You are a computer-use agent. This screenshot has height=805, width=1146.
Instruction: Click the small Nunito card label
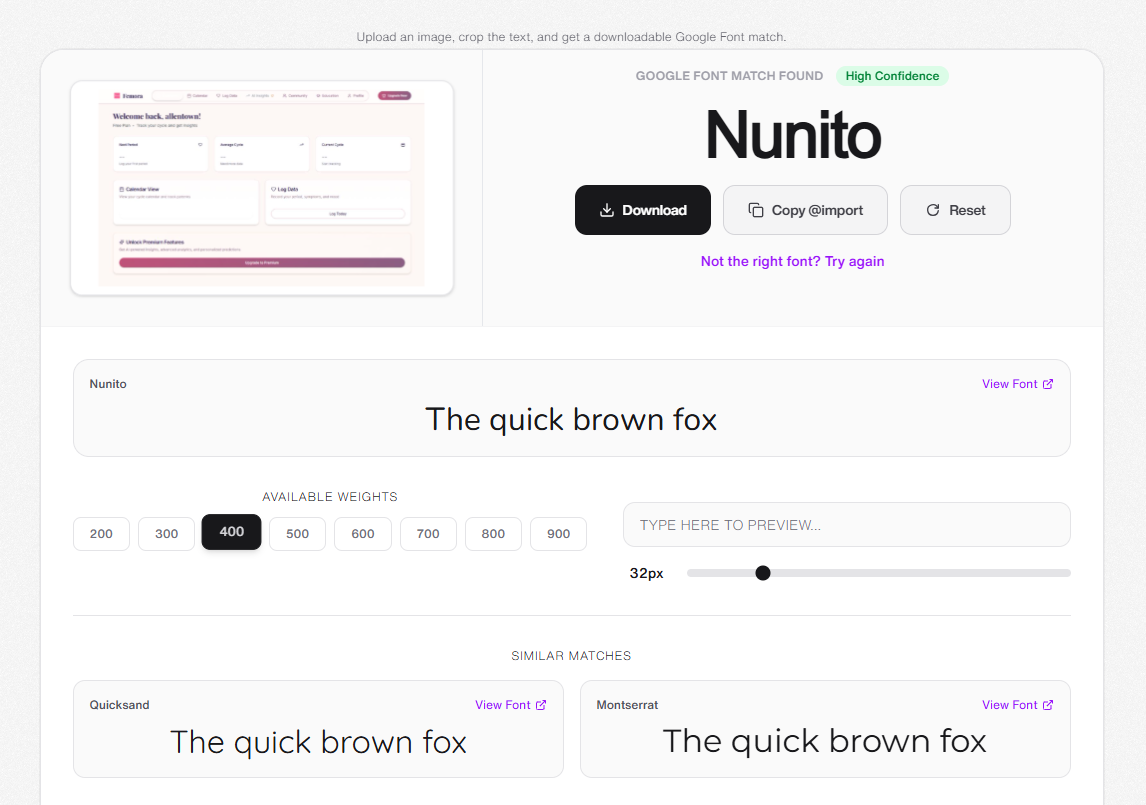click(x=108, y=384)
